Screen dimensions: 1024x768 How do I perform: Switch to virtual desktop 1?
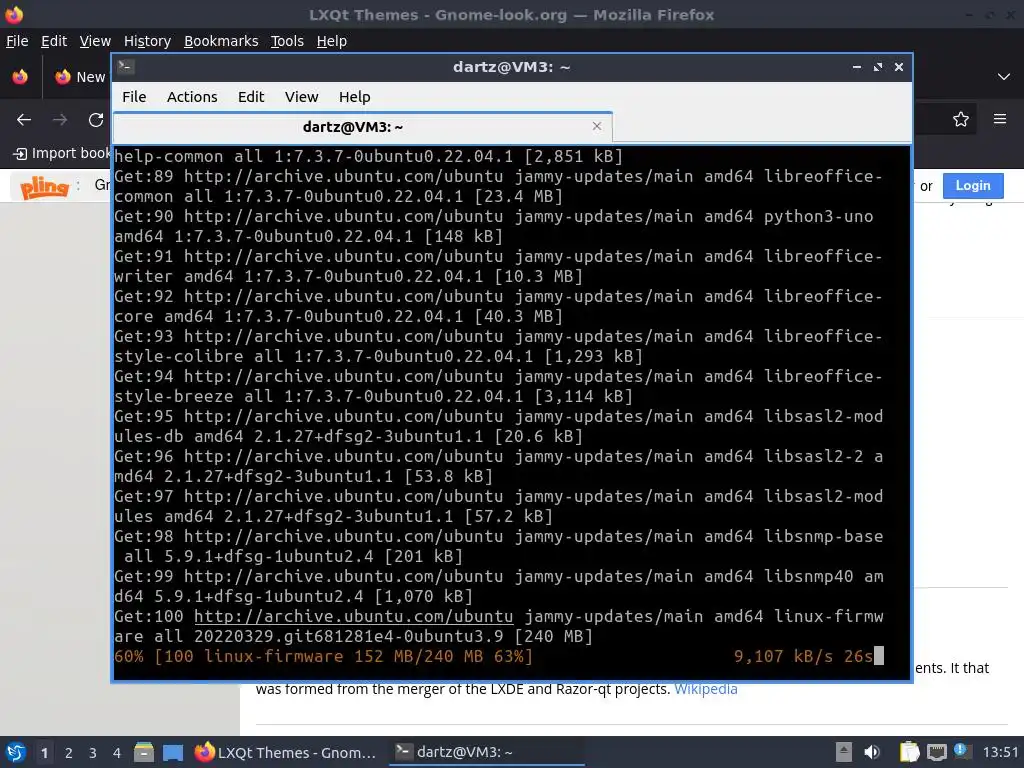44,753
